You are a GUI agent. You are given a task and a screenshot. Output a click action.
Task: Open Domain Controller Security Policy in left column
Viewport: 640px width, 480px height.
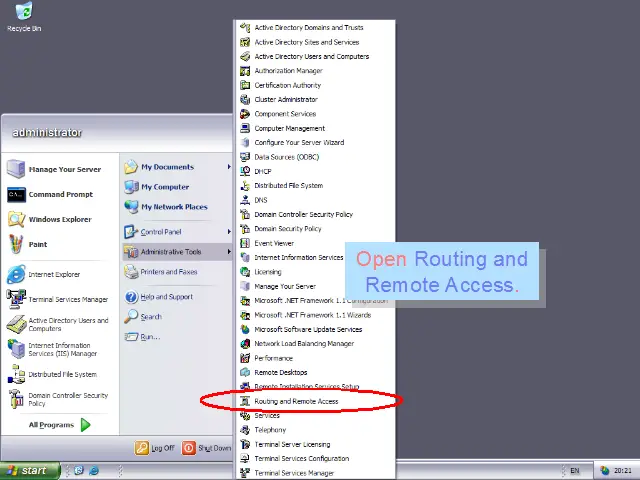pos(59,399)
